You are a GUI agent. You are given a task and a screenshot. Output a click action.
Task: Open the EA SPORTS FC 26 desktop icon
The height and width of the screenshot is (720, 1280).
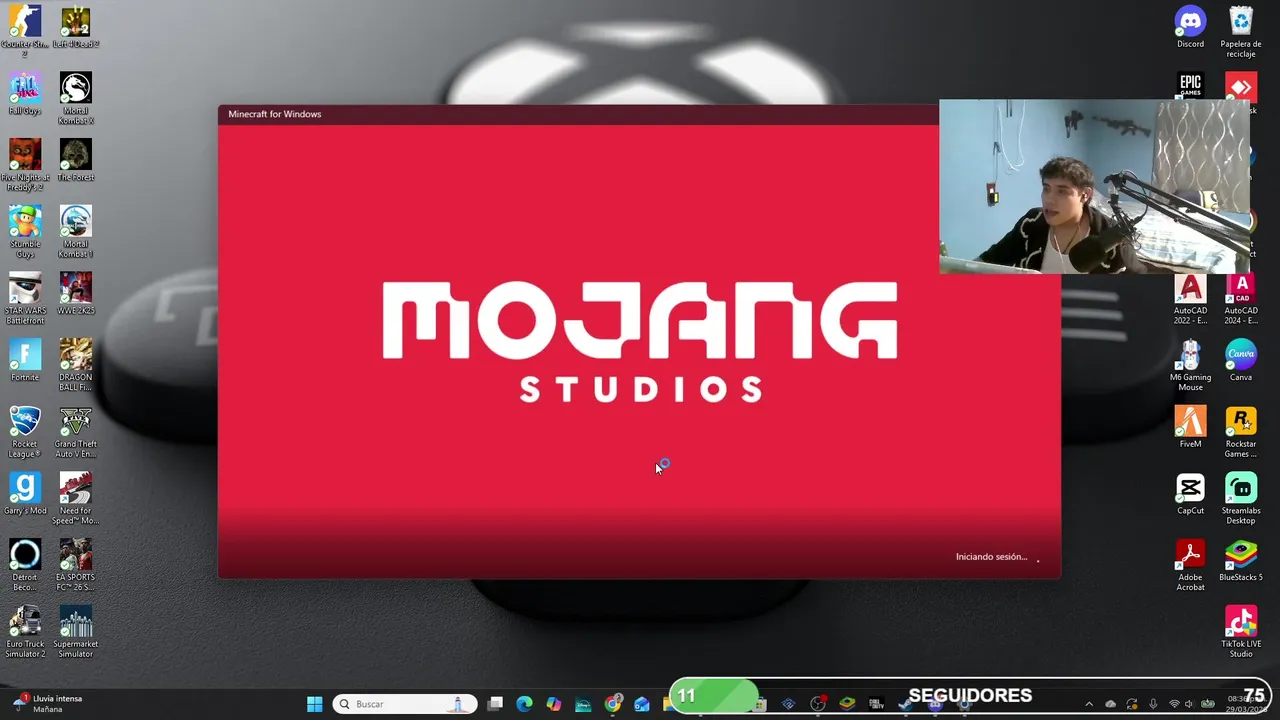pos(76,564)
